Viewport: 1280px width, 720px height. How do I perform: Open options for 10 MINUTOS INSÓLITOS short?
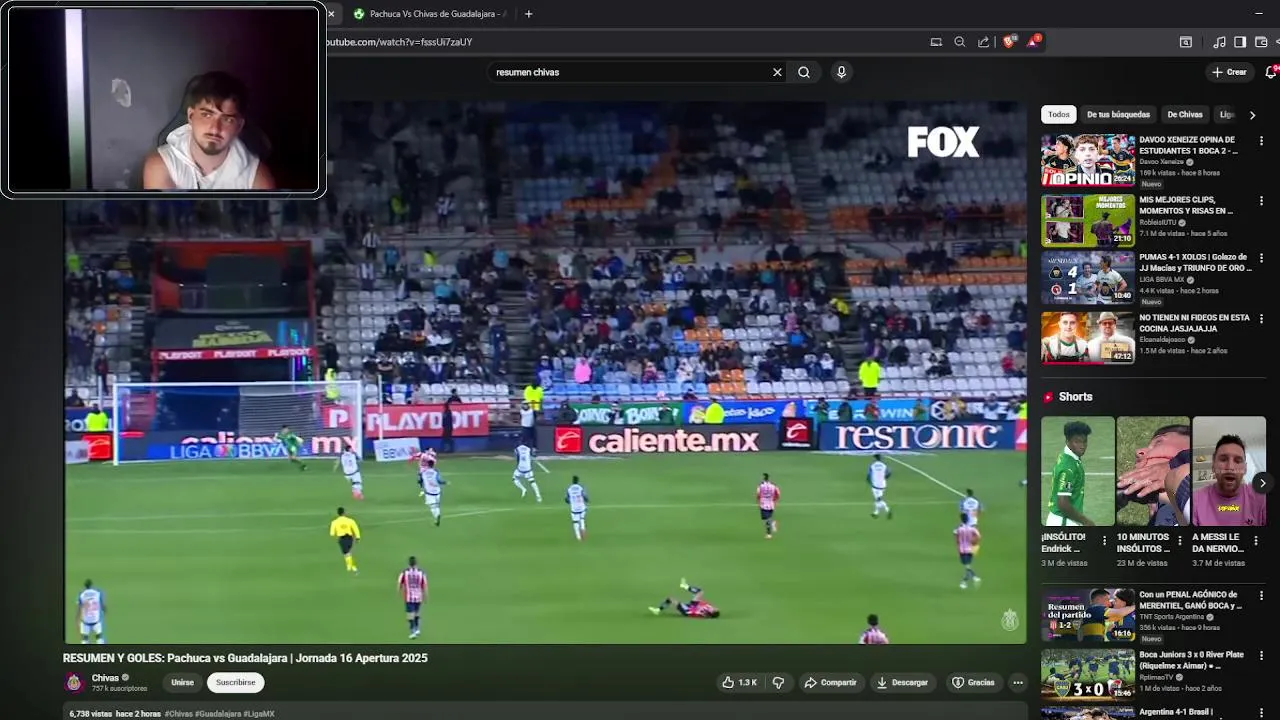[x=1180, y=541]
